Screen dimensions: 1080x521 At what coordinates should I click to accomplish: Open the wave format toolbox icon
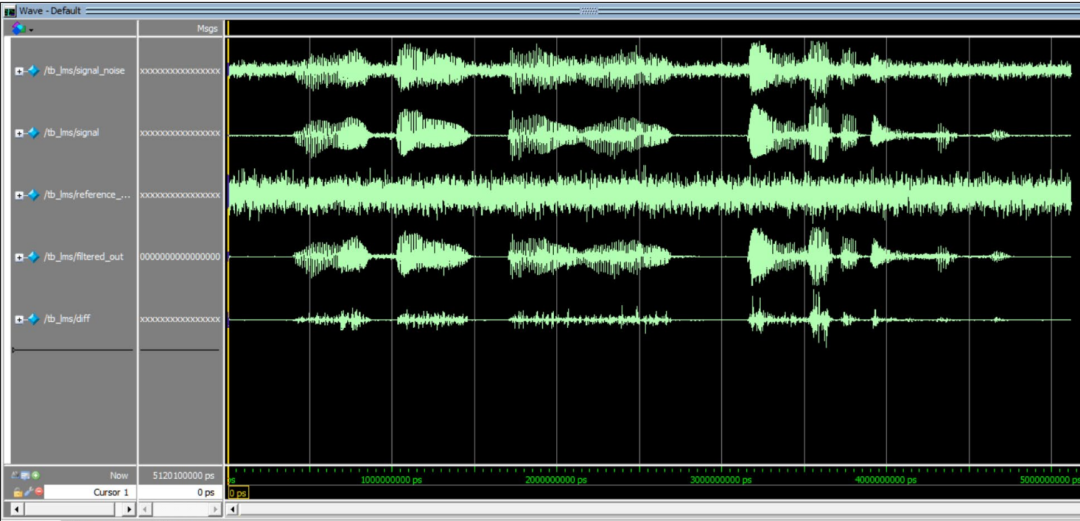click(18, 29)
